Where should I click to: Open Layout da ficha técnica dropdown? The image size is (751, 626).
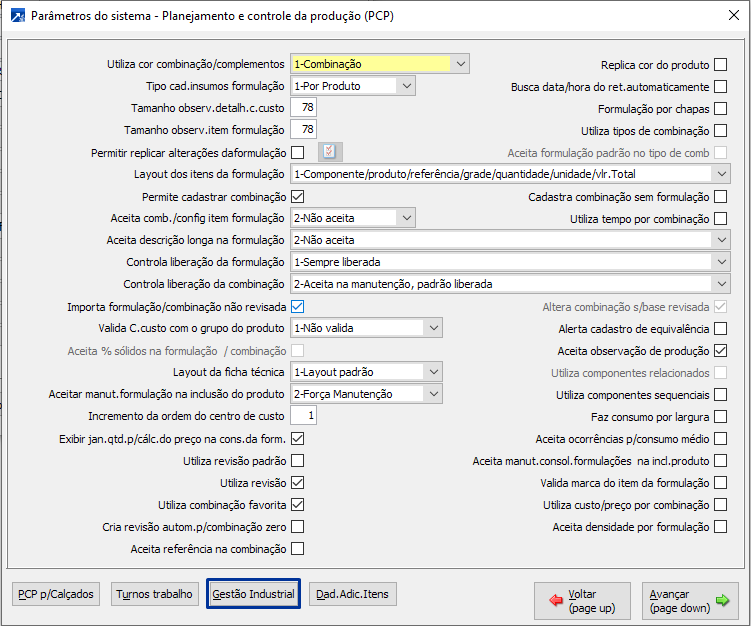pyautogui.click(x=366, y=372)
